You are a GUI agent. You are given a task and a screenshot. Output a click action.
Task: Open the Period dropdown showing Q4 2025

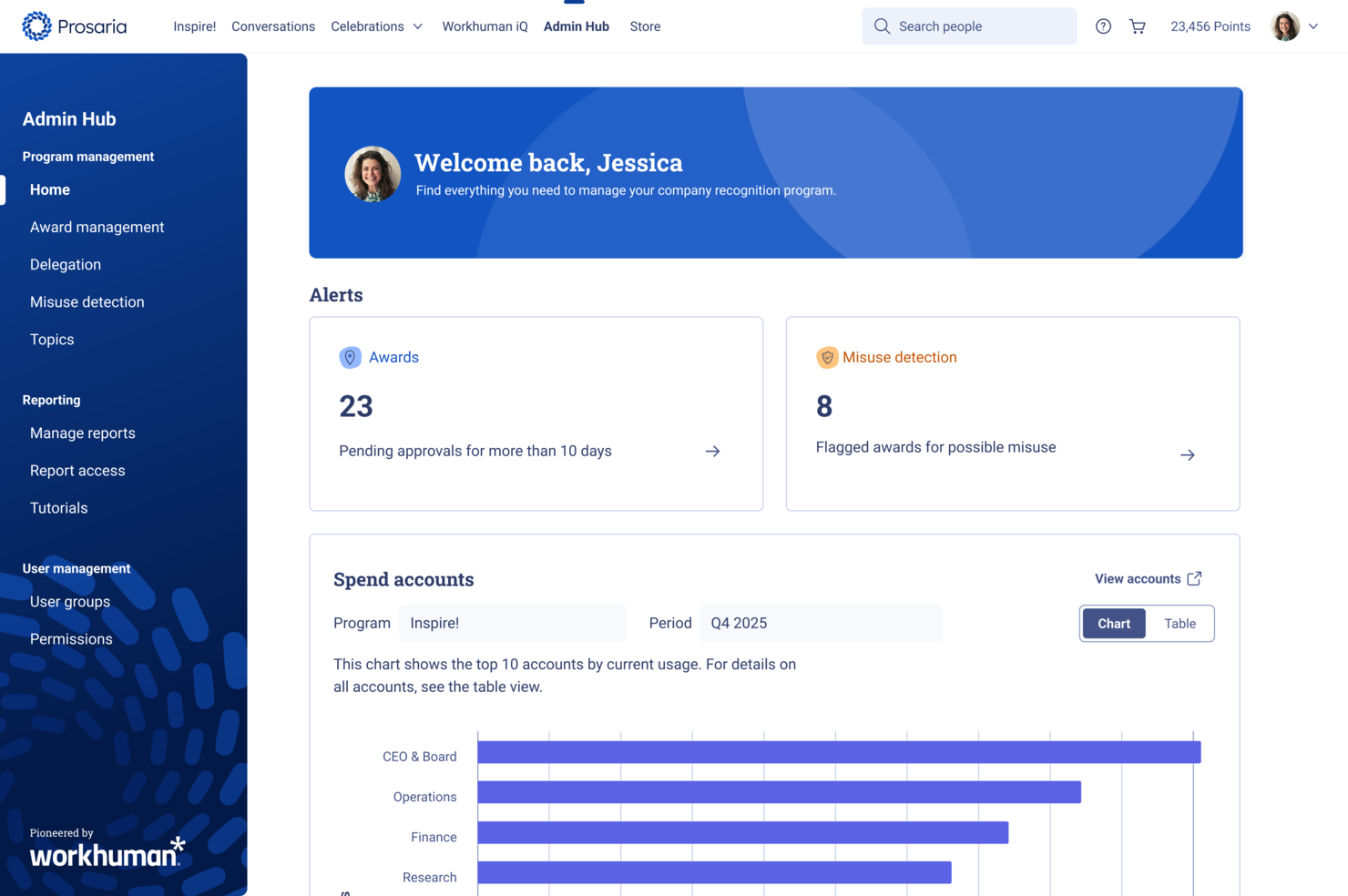click(x=819, y=623)
